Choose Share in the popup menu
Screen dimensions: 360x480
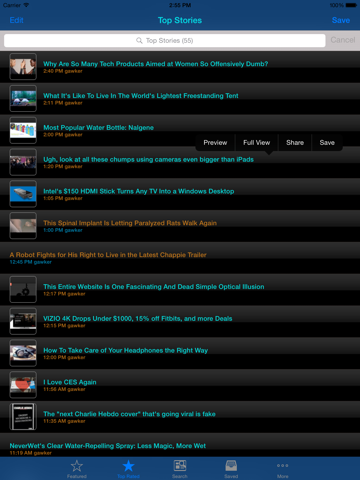pyautogui.click(x=295, y=143)
